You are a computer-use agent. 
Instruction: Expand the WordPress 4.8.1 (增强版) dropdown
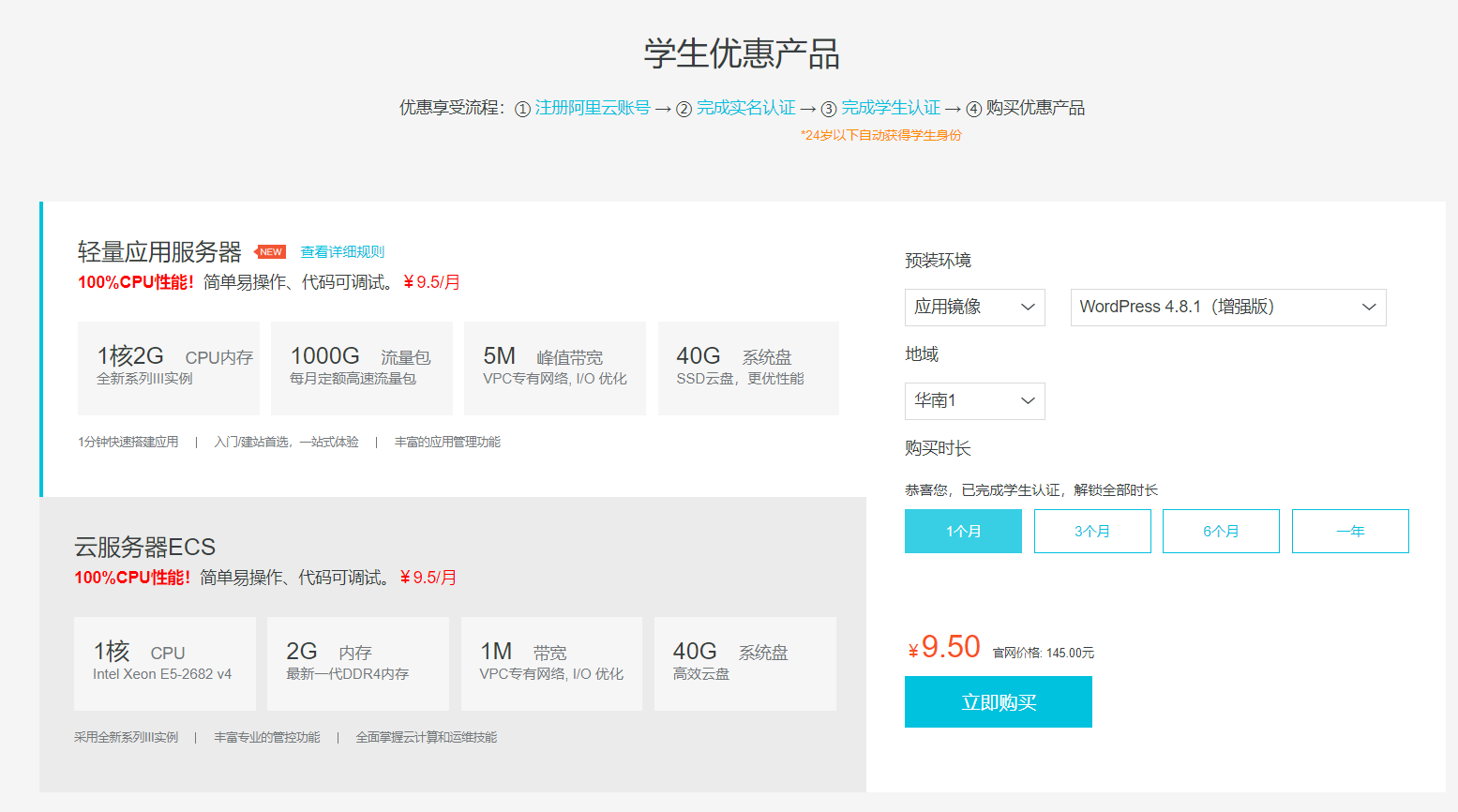(x=1228, y=308)
